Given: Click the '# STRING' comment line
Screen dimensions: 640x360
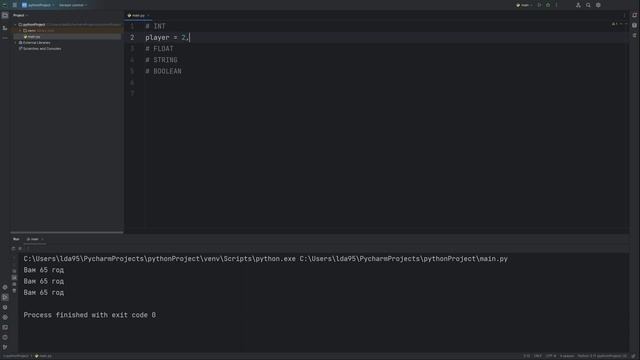Looking at the screenshot, I should pos(161,60).
